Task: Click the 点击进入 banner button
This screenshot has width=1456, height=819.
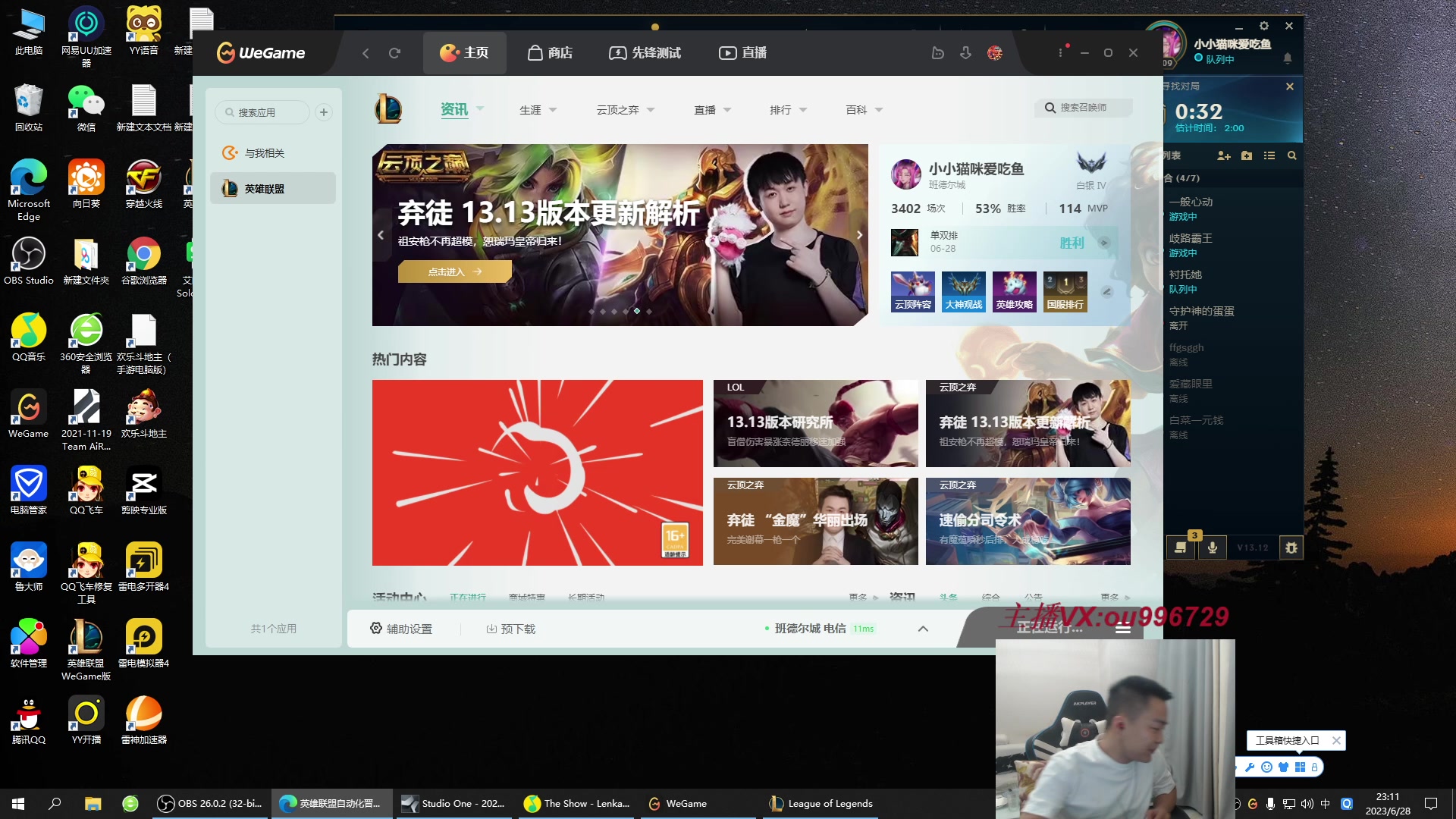Action: [x=453, y=271]
